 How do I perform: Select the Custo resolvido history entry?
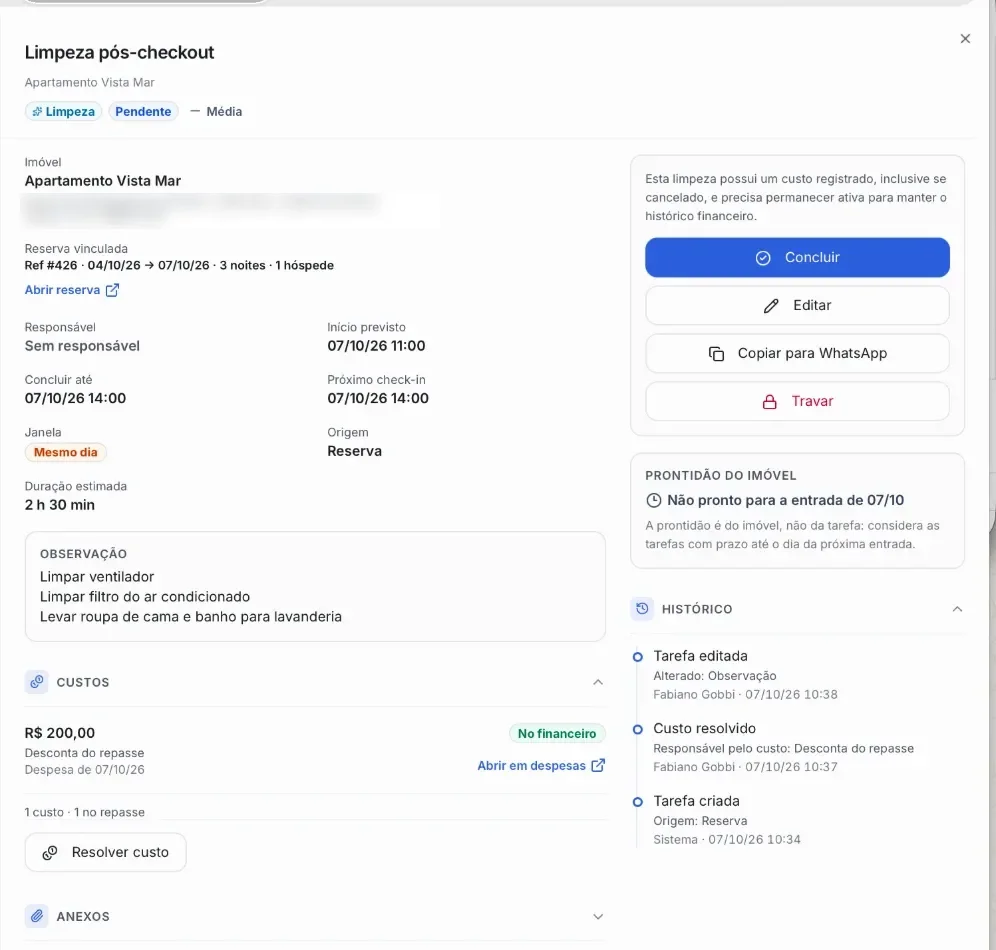click(x=784, y=747)
